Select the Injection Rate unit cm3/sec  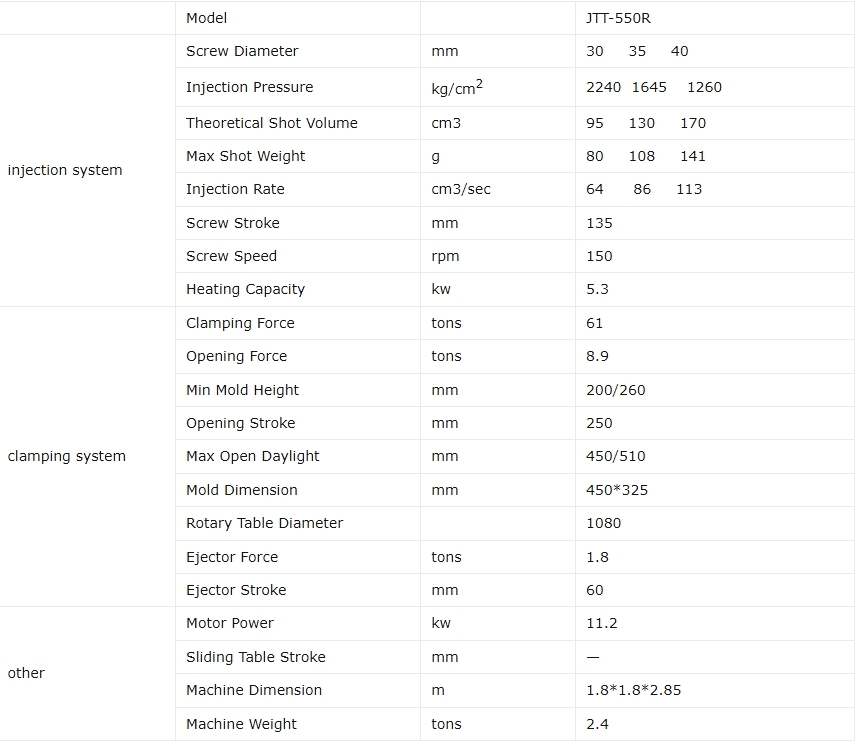[x=461, y=189]
